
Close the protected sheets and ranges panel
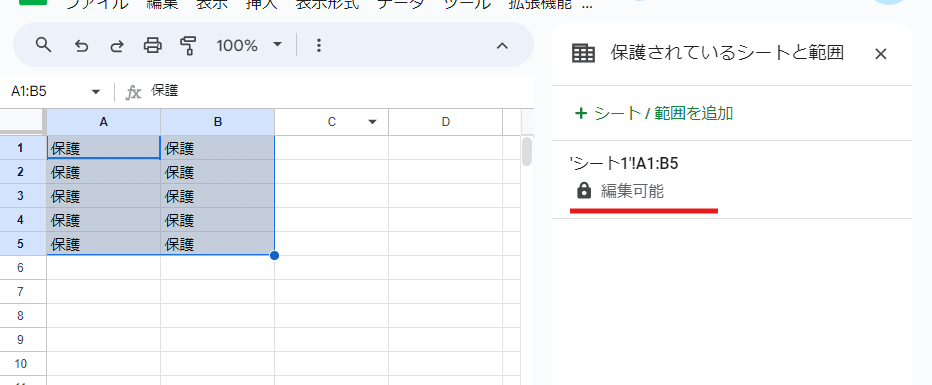coord(881,54)
